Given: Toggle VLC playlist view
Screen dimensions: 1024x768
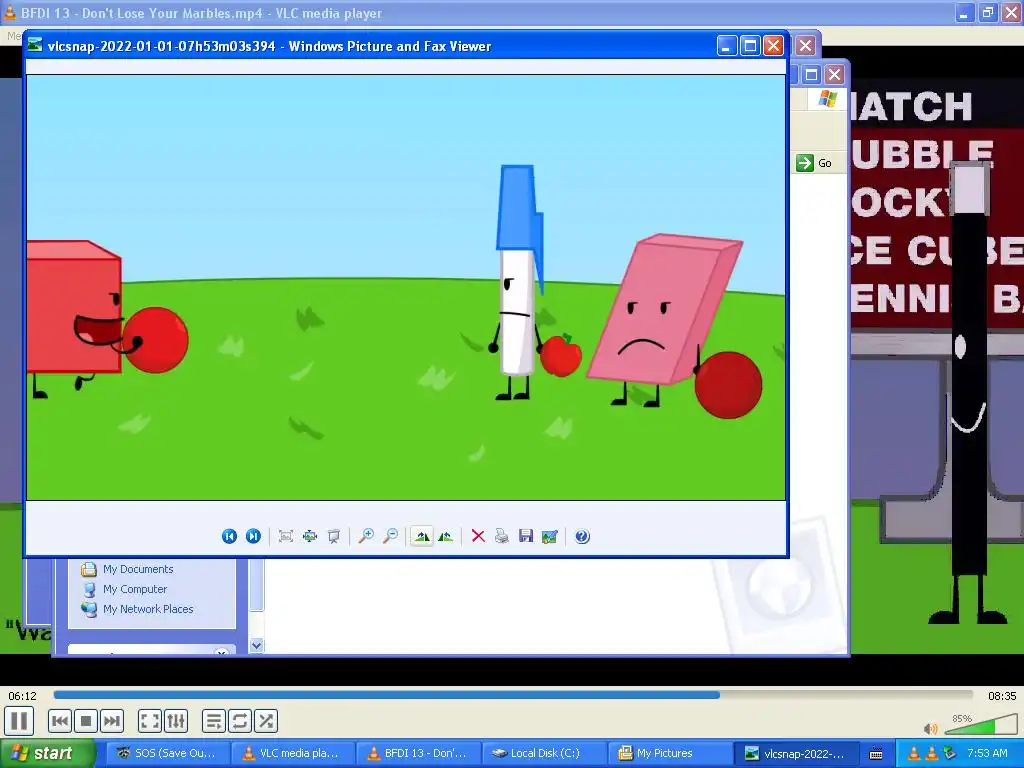Looking at the screenshot, I should tap(214, 721).
